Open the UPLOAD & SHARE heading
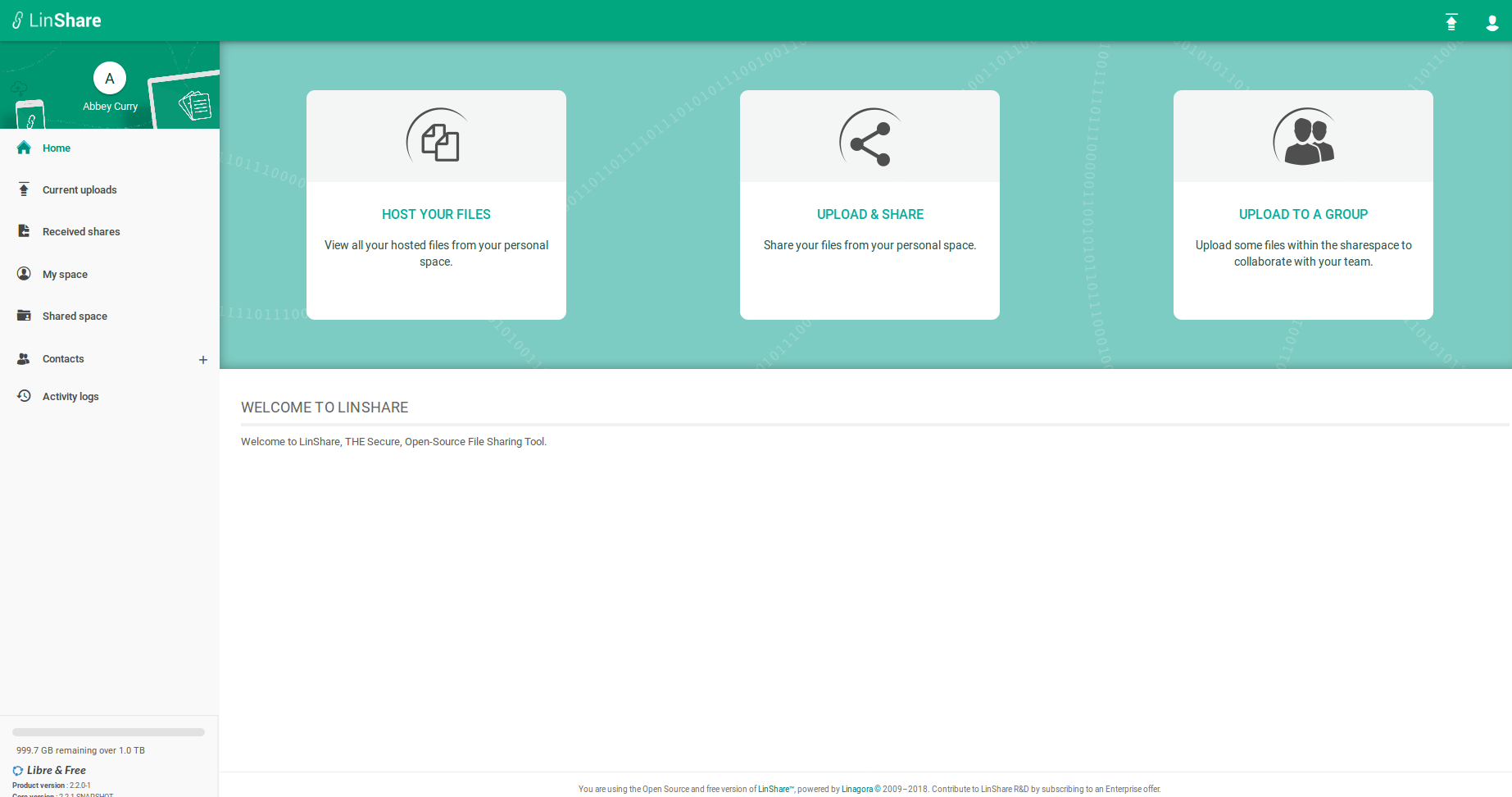The image size is (1512, 797). coord(870,214)
